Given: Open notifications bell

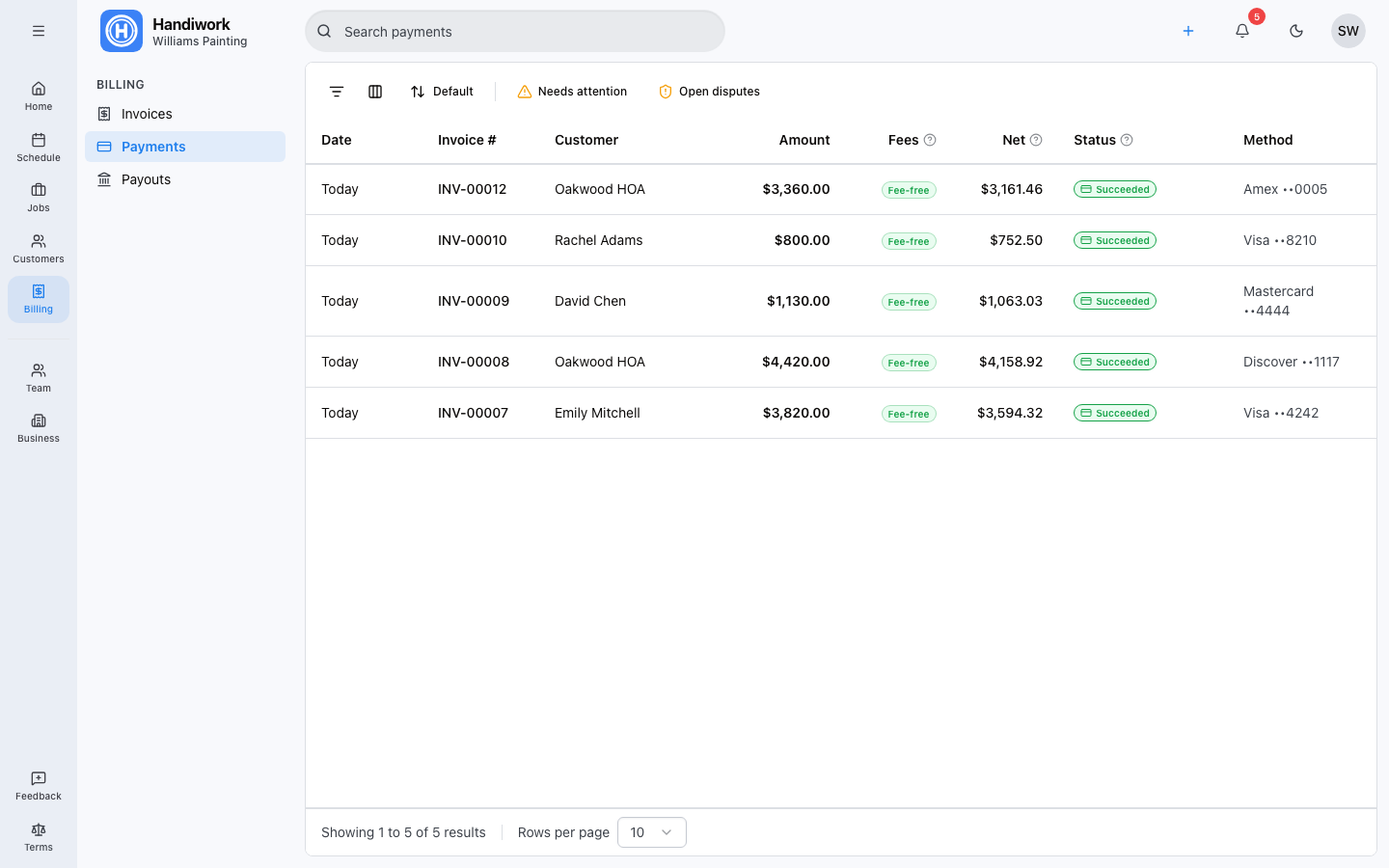Looking at the screenshot, I should (x=1242, y=31).
